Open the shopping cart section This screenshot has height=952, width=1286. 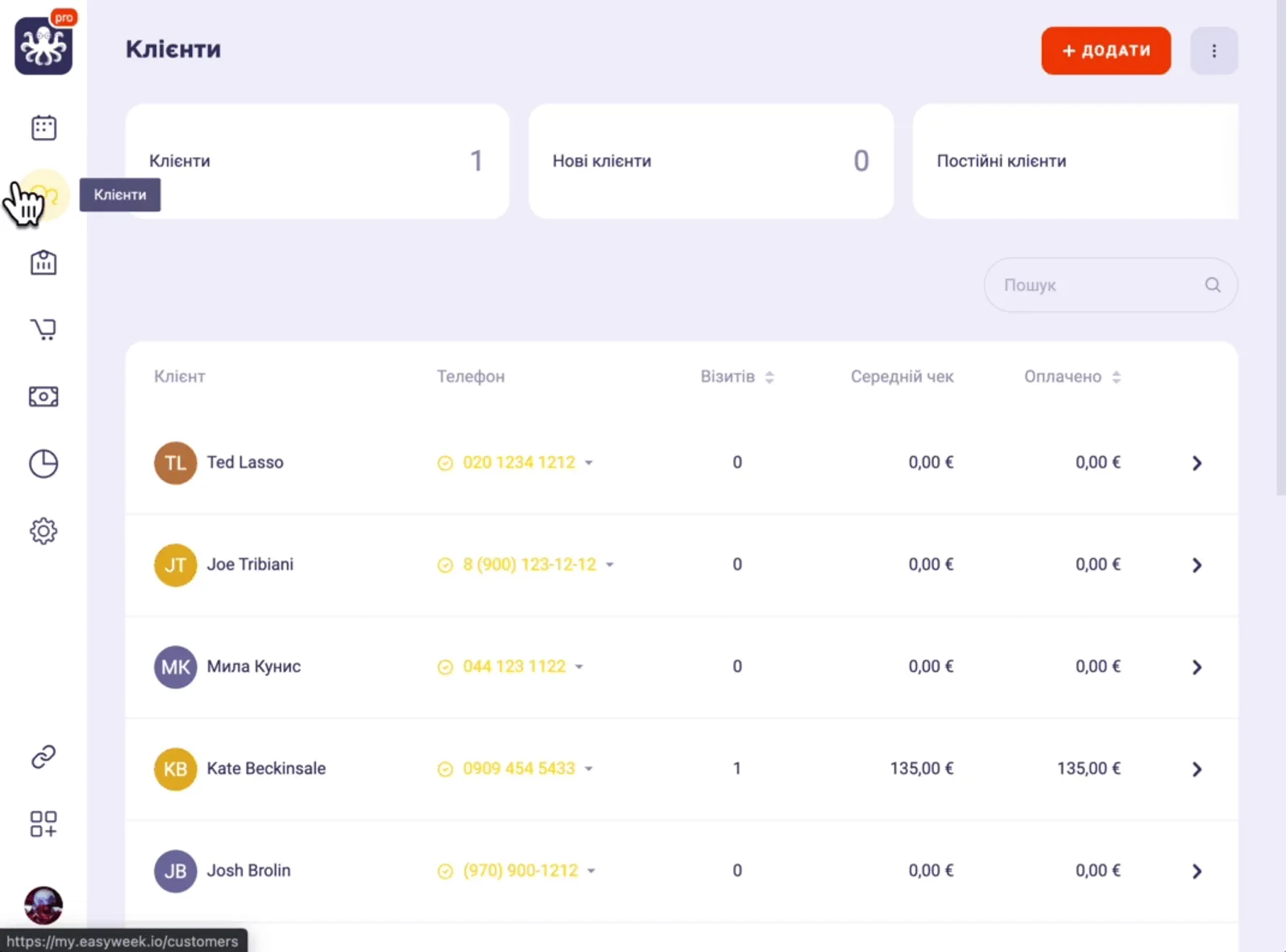(x=43, y=329)
